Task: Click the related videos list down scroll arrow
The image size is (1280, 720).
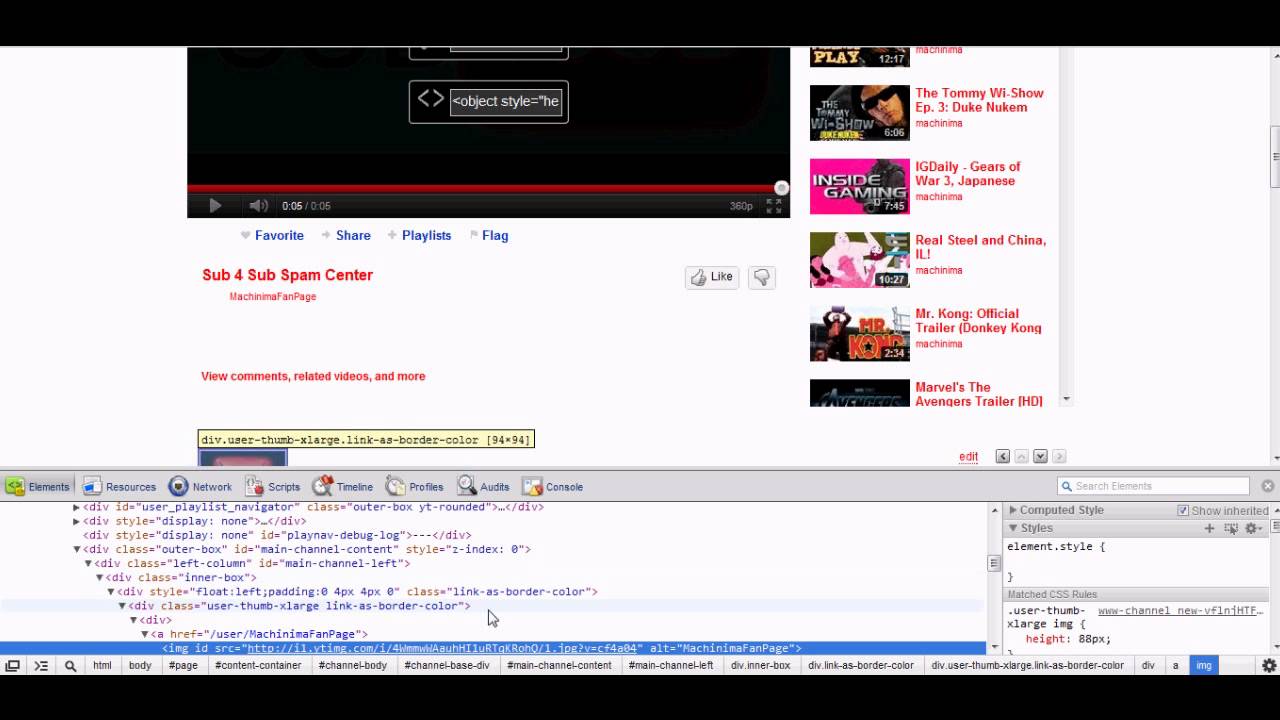Action: click(1066, 399)
